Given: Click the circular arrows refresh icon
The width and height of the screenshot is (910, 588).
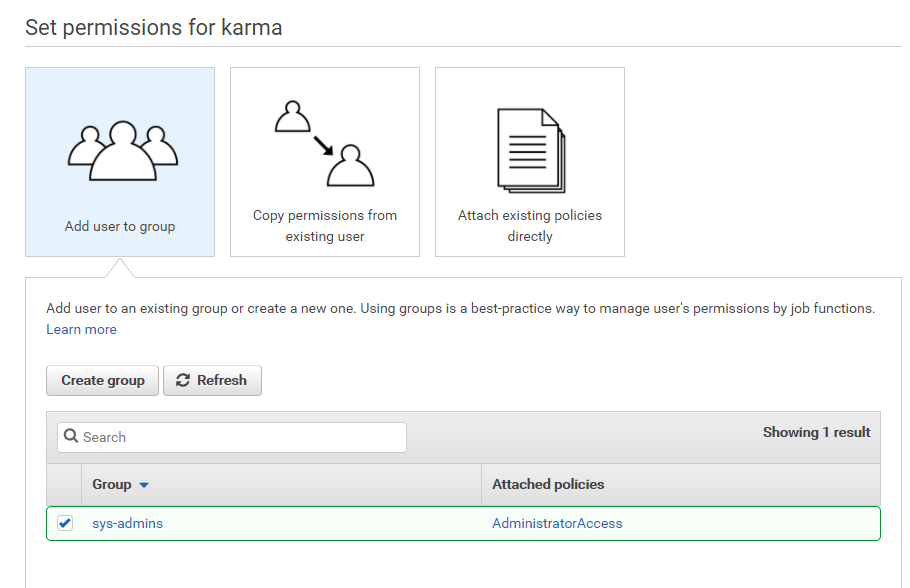Looking at the screenshot, I should (x=183, y=380).
